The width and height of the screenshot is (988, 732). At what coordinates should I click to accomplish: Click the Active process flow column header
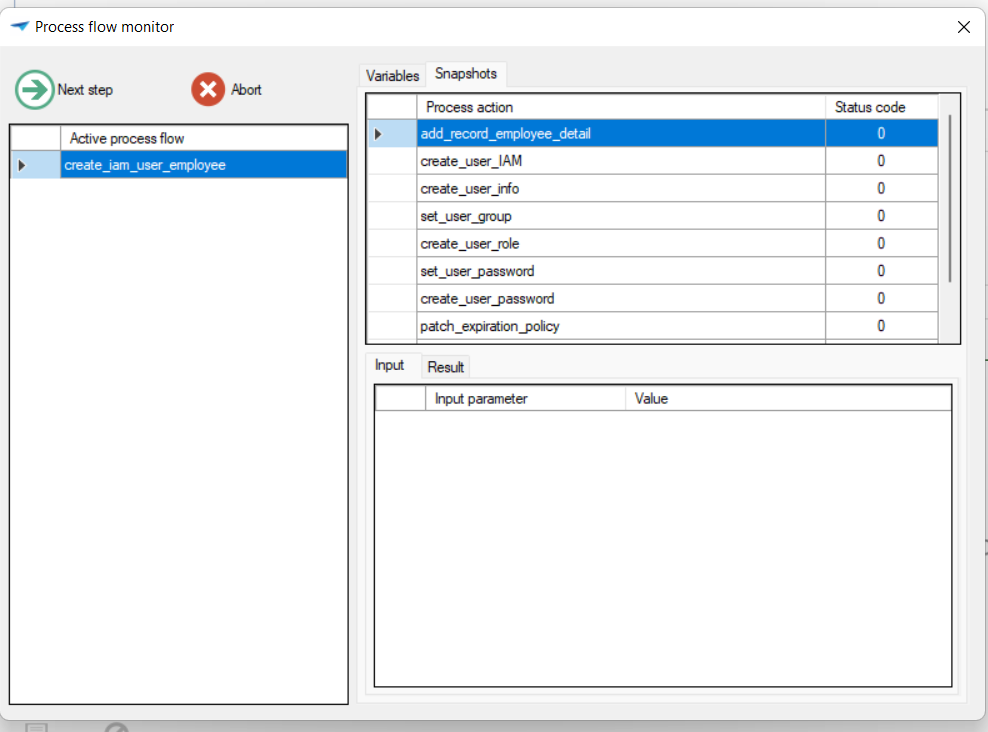pos(204,139)
